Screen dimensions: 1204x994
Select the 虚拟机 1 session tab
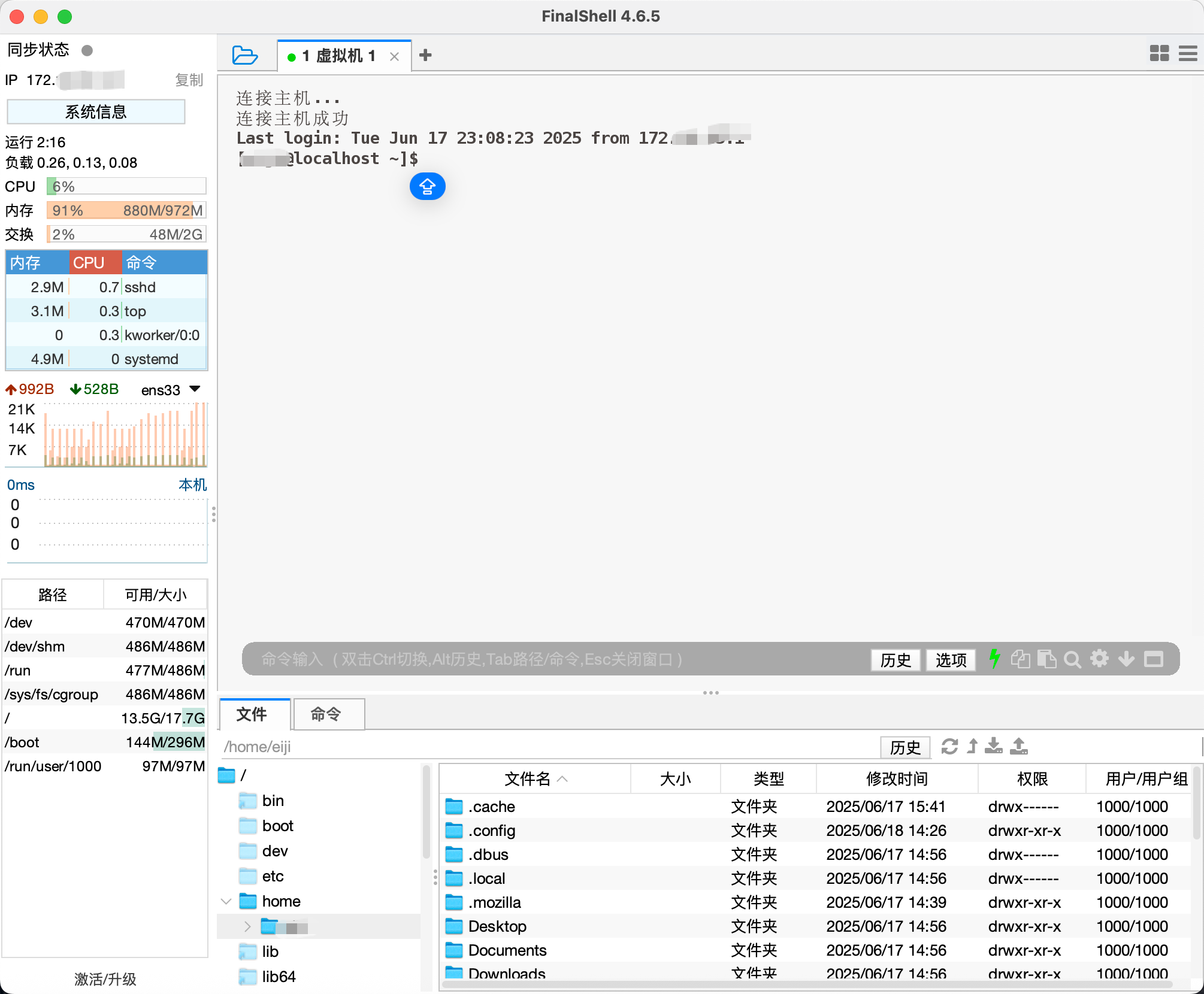coord(339,56)
